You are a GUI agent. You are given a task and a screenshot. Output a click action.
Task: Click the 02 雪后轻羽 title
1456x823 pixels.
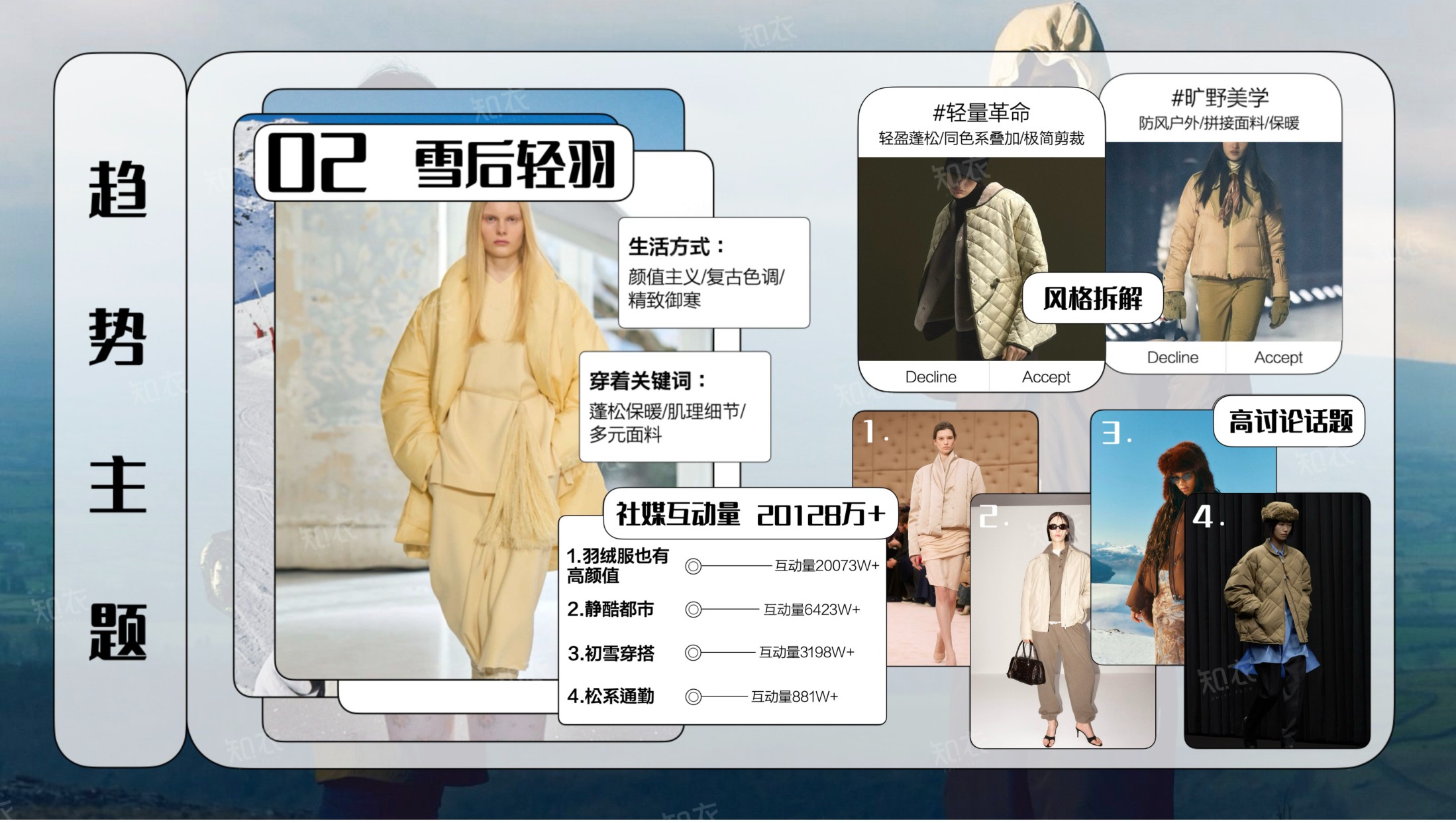(443, 163)
